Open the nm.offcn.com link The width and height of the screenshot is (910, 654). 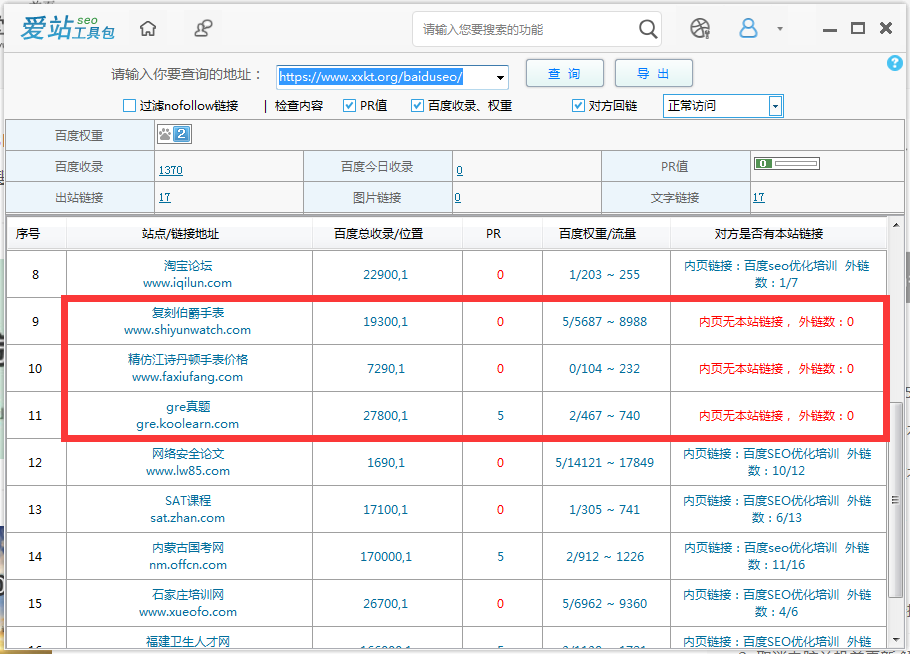pos(187,565)
